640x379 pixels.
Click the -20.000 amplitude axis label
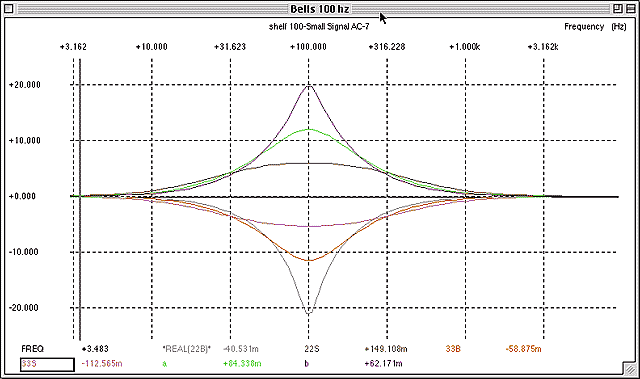point(24,308)
